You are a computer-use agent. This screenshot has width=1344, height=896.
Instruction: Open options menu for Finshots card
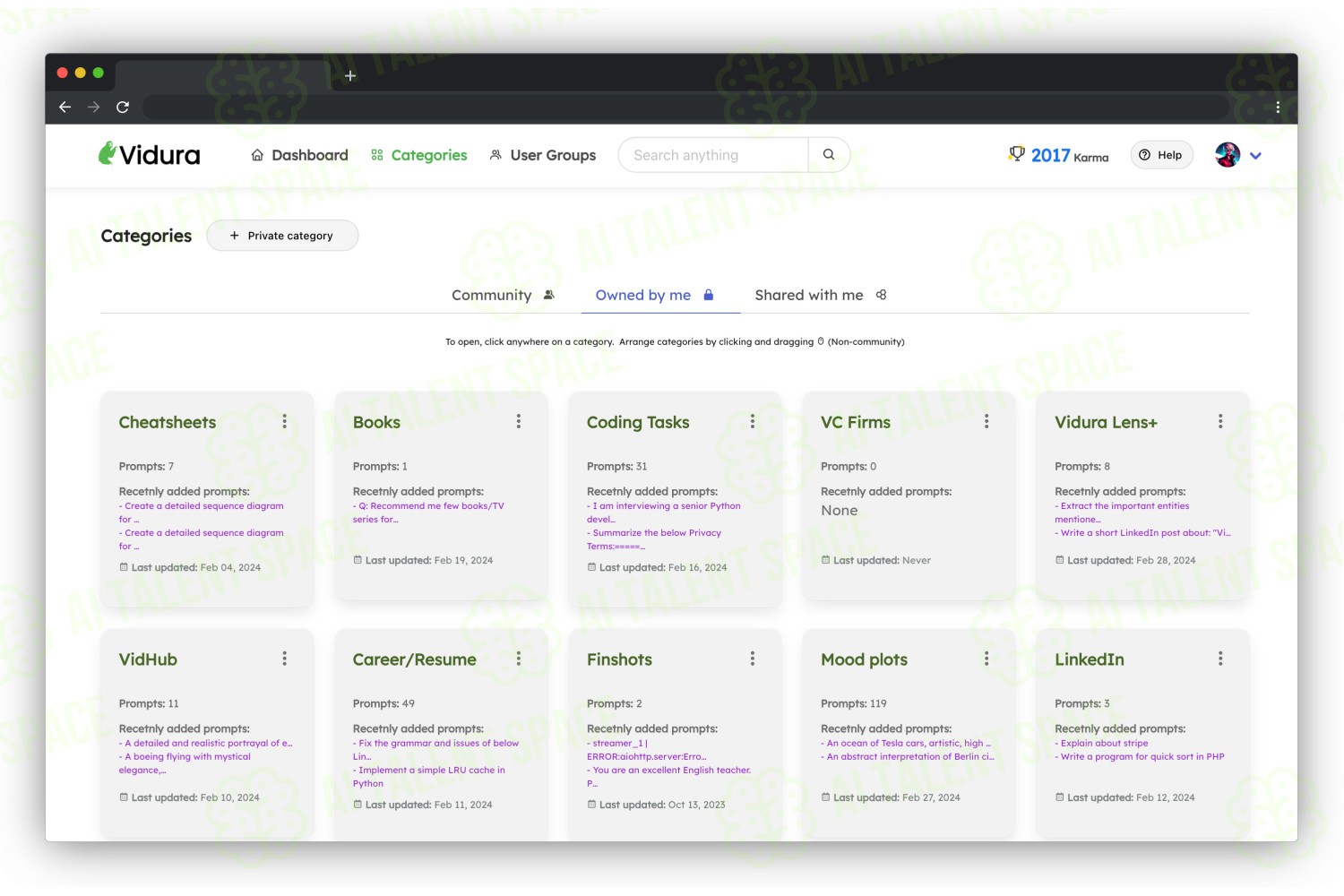coord(753,659)
